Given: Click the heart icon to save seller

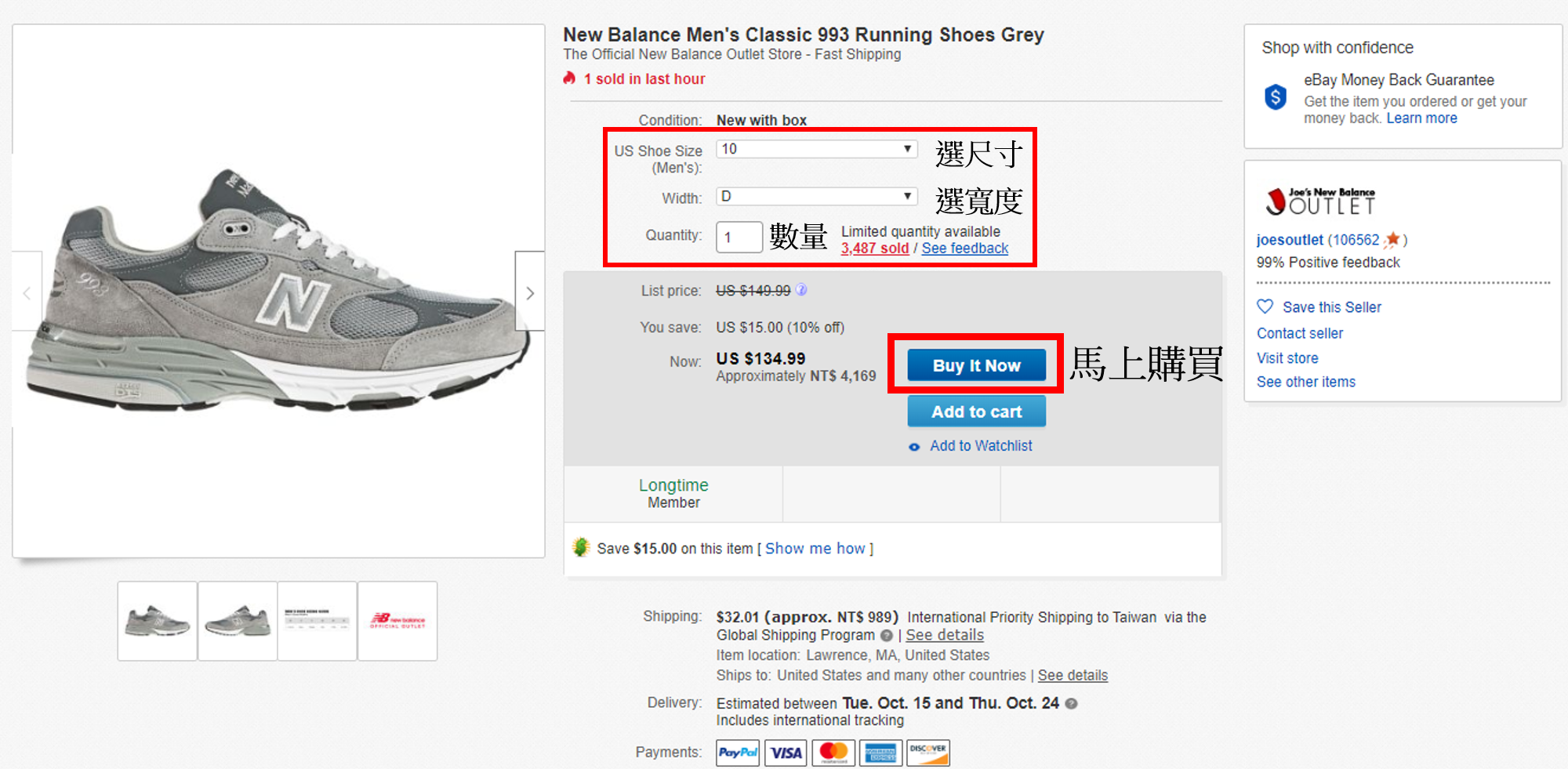Looking at the screenshot, I should click(x=1265, y=307).
